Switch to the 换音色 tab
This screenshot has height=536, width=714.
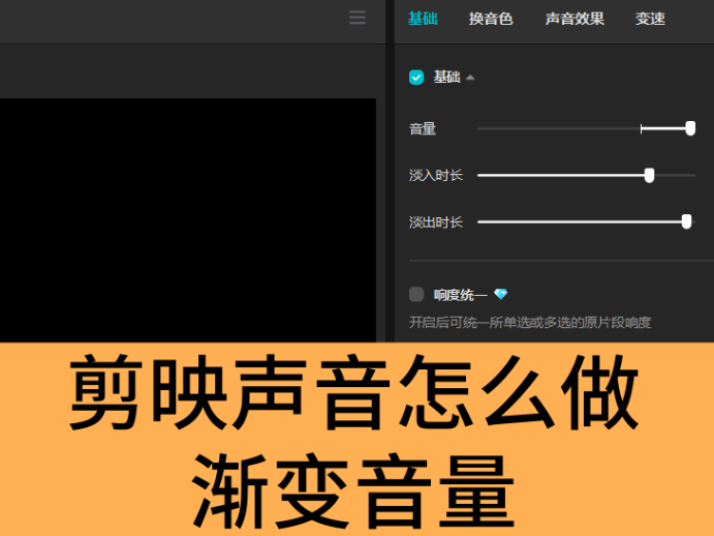click(x=491, y=19)
